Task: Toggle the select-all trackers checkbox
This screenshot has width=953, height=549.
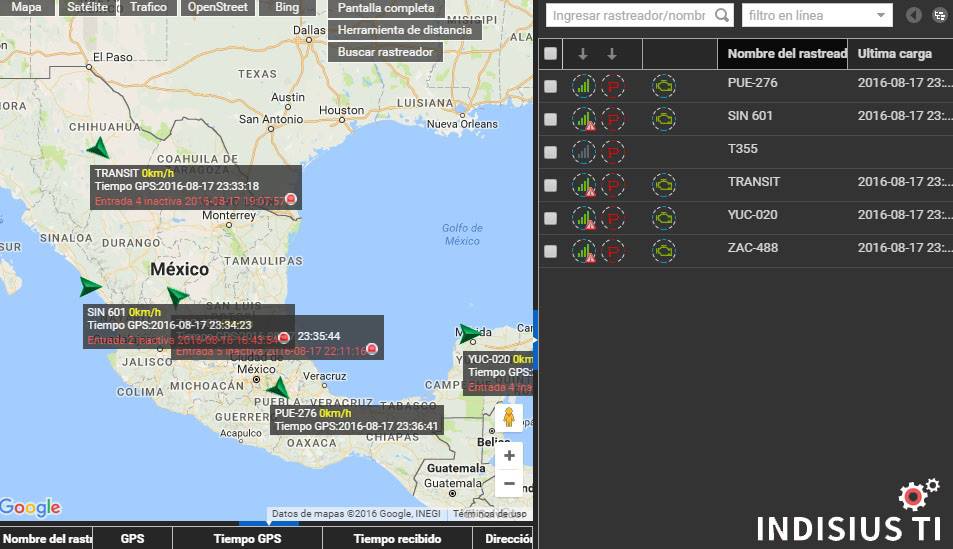Action: click(x=551, y=54)
